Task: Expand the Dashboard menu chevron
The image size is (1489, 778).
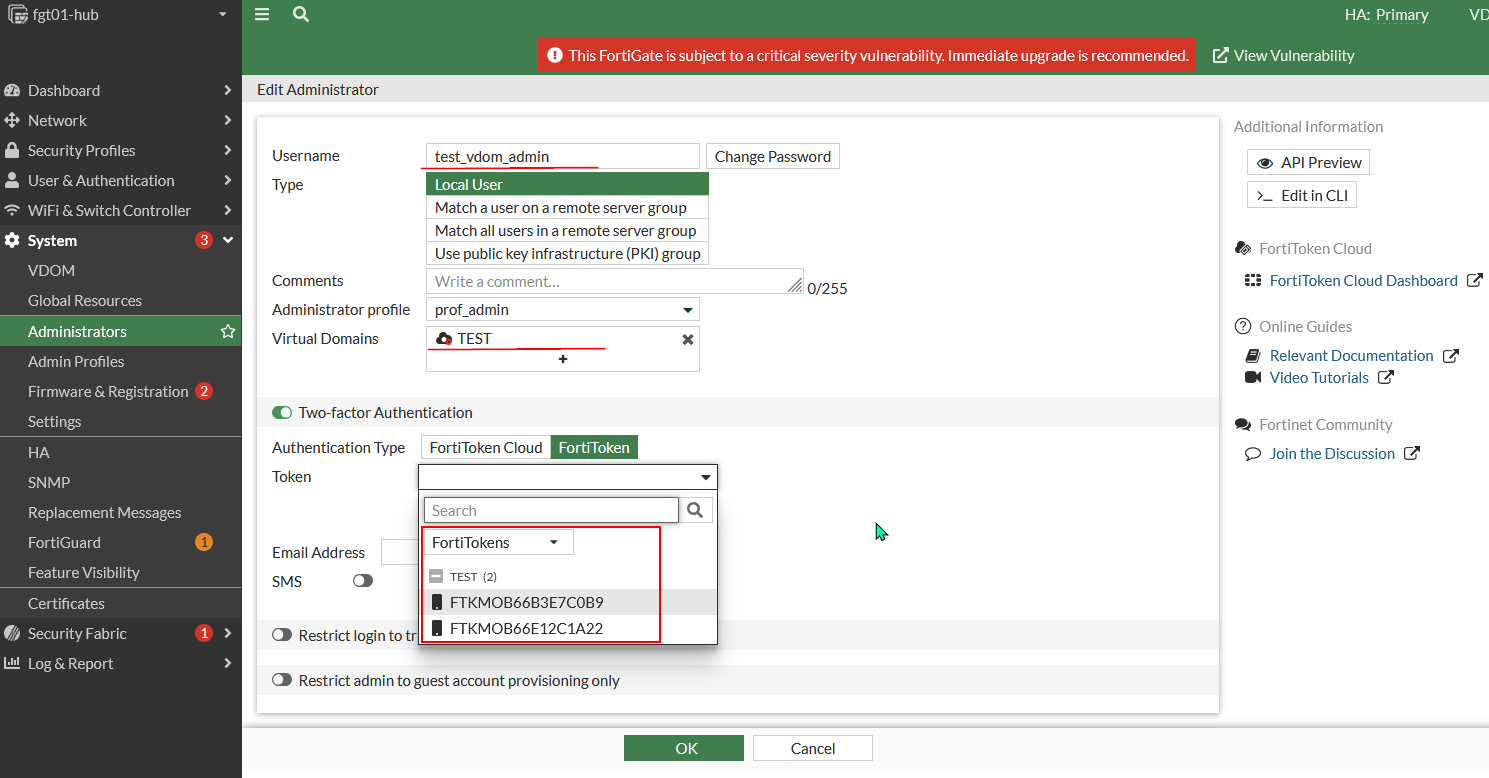Action: (x=228, y=90)
